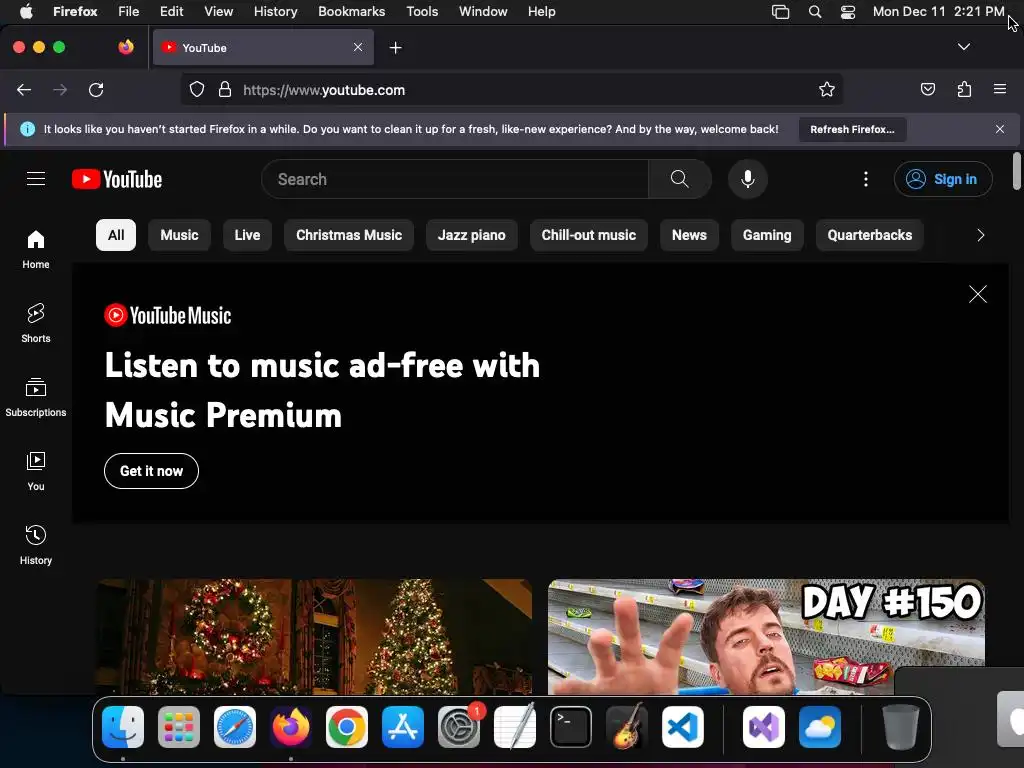Open Firefox extensions puzzle icon
This screenshot has height=768, width=1024.
(x=964, y=89)
